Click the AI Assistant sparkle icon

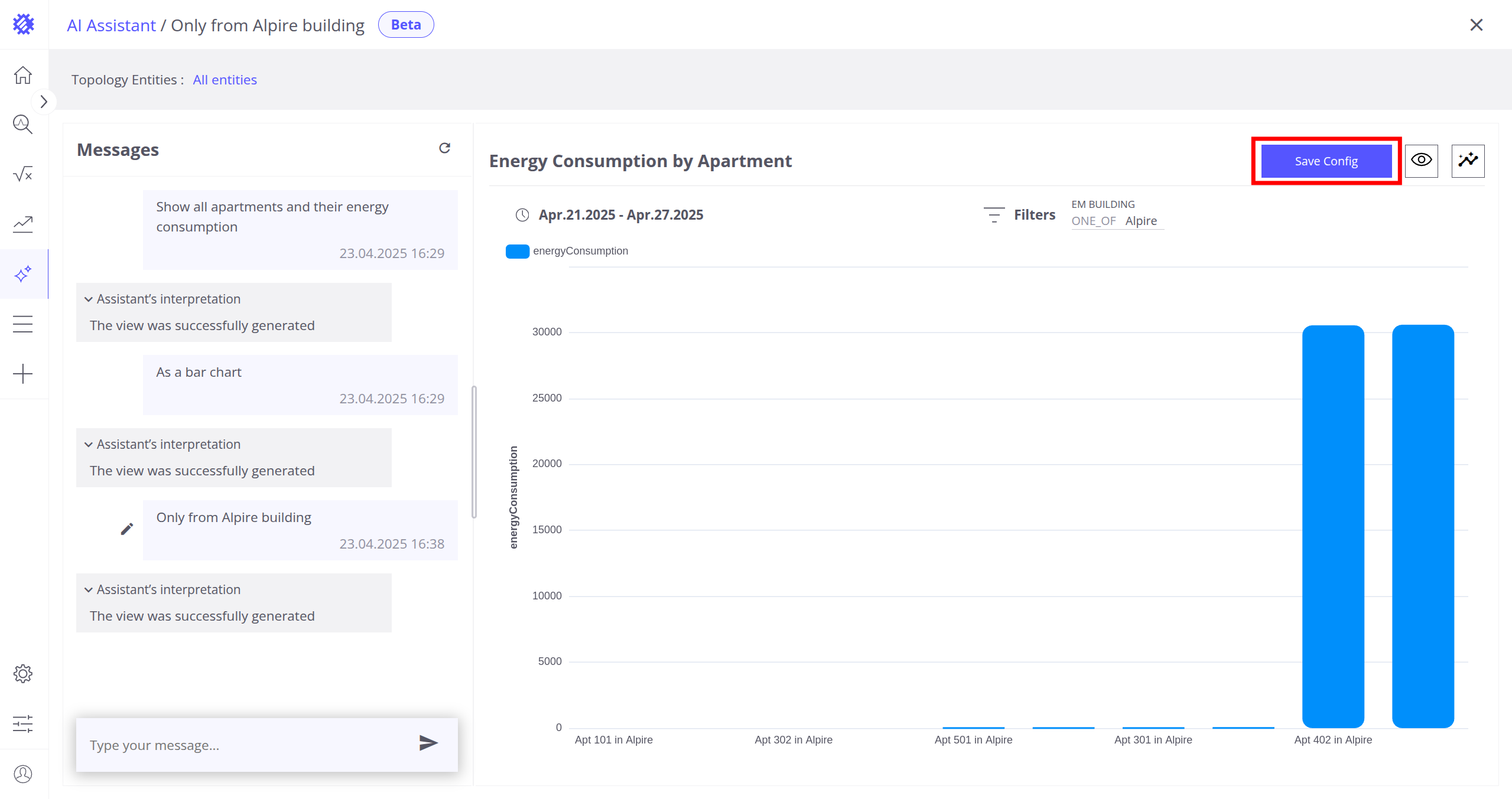click(23, 274)
